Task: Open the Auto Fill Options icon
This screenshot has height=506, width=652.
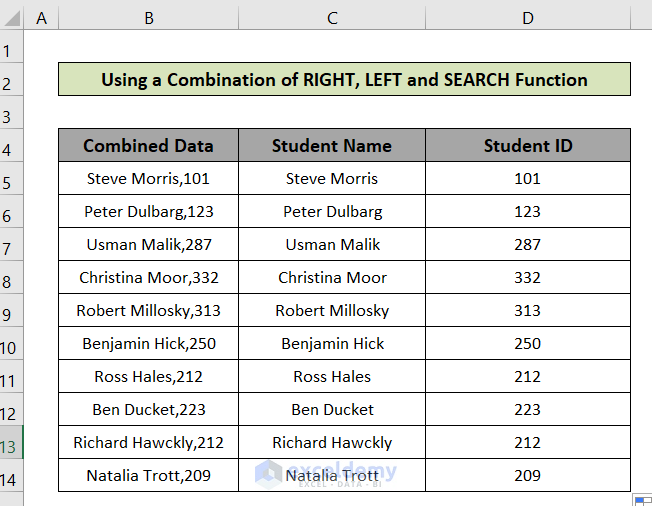Action: 641,498
